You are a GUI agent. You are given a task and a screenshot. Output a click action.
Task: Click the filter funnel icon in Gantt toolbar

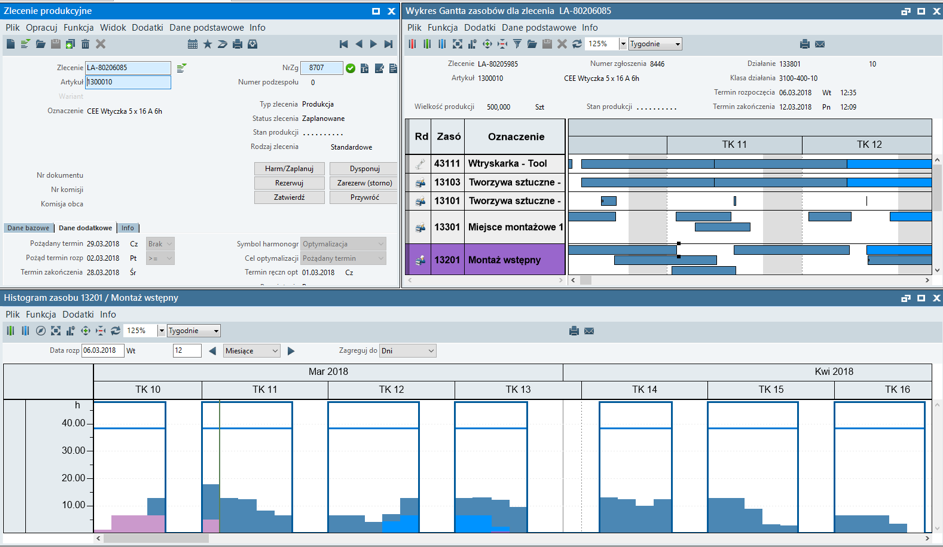[x=517, y=44]
